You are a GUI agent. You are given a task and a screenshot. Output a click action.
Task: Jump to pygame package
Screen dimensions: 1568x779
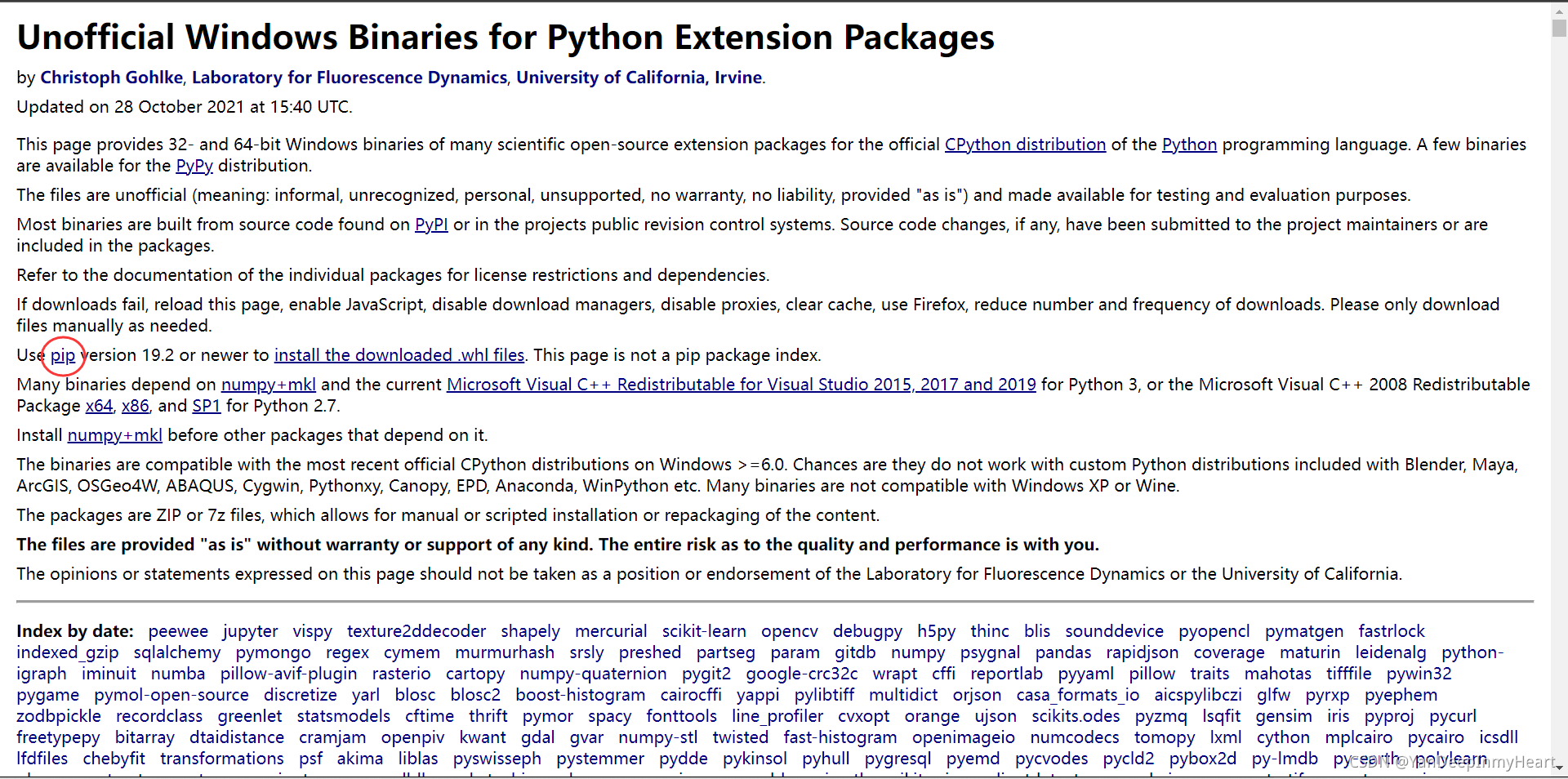click(48, 695)
